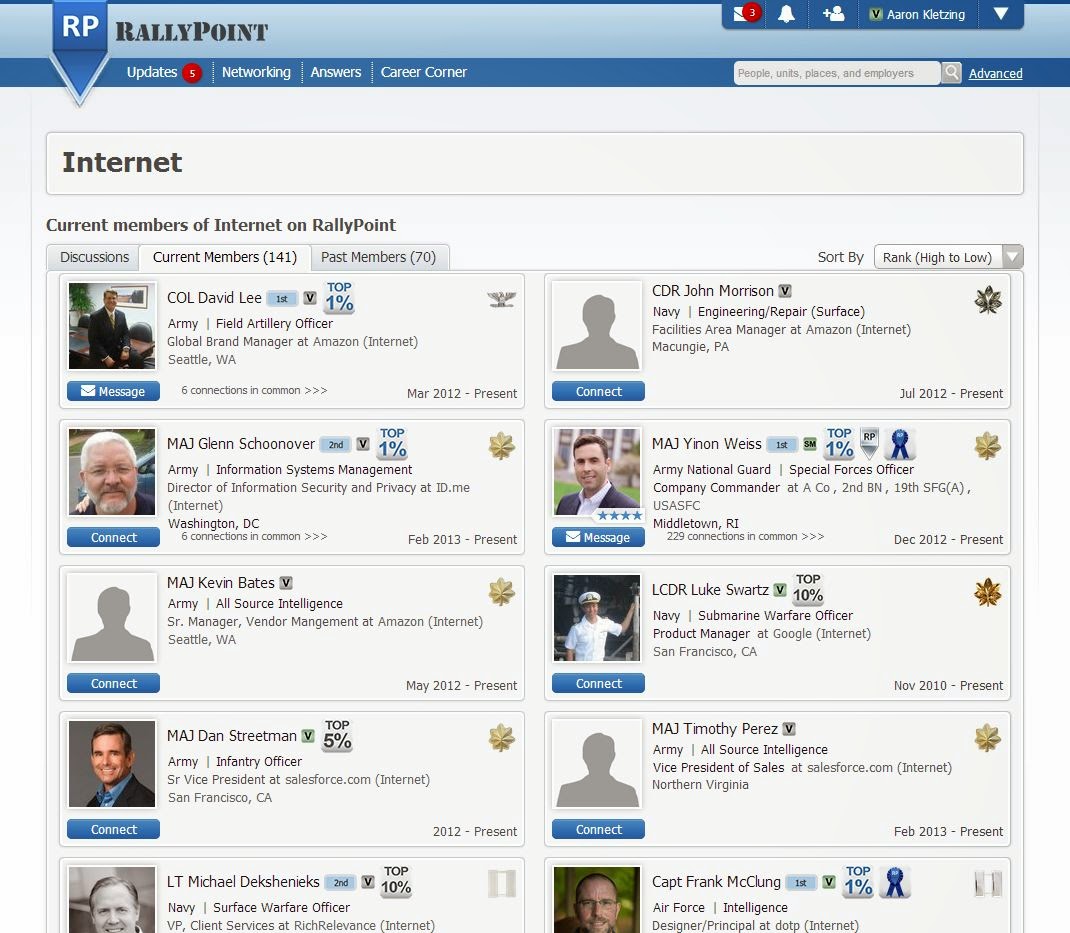The height and width of the screenshot is (933, 1070).
Task: Connect with MAJ Glenn Schoonover
Action: point(113,537)
